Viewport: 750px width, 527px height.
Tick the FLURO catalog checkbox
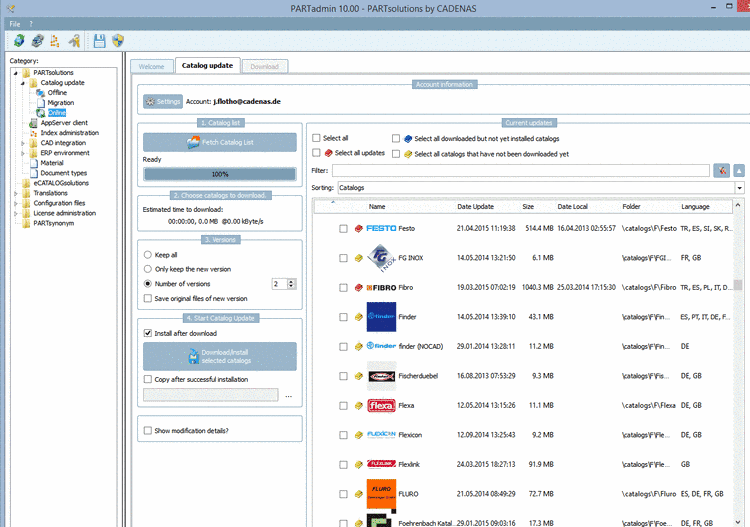(343, 494)
